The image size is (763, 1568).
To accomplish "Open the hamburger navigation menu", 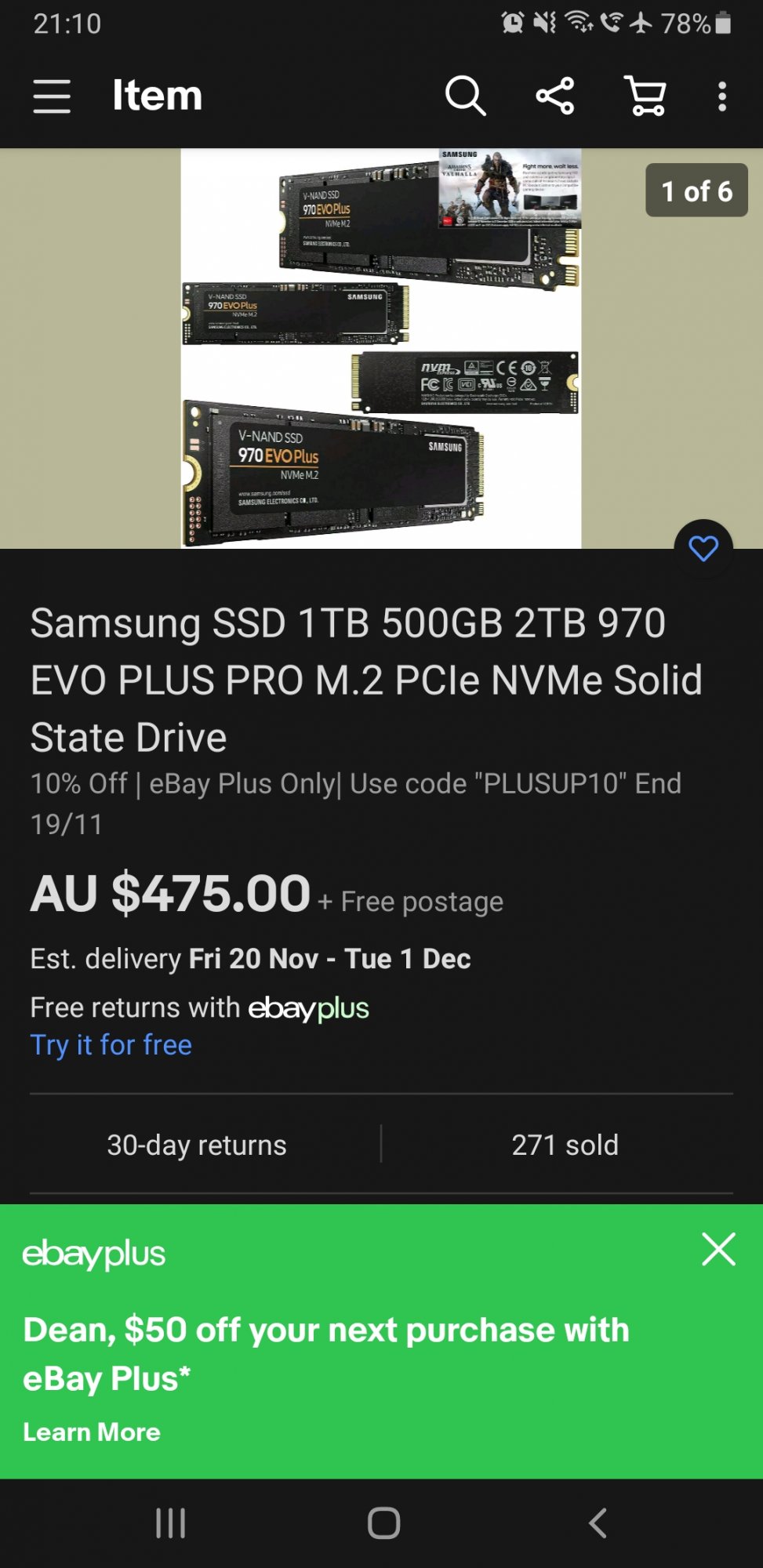I will (52, 96).
